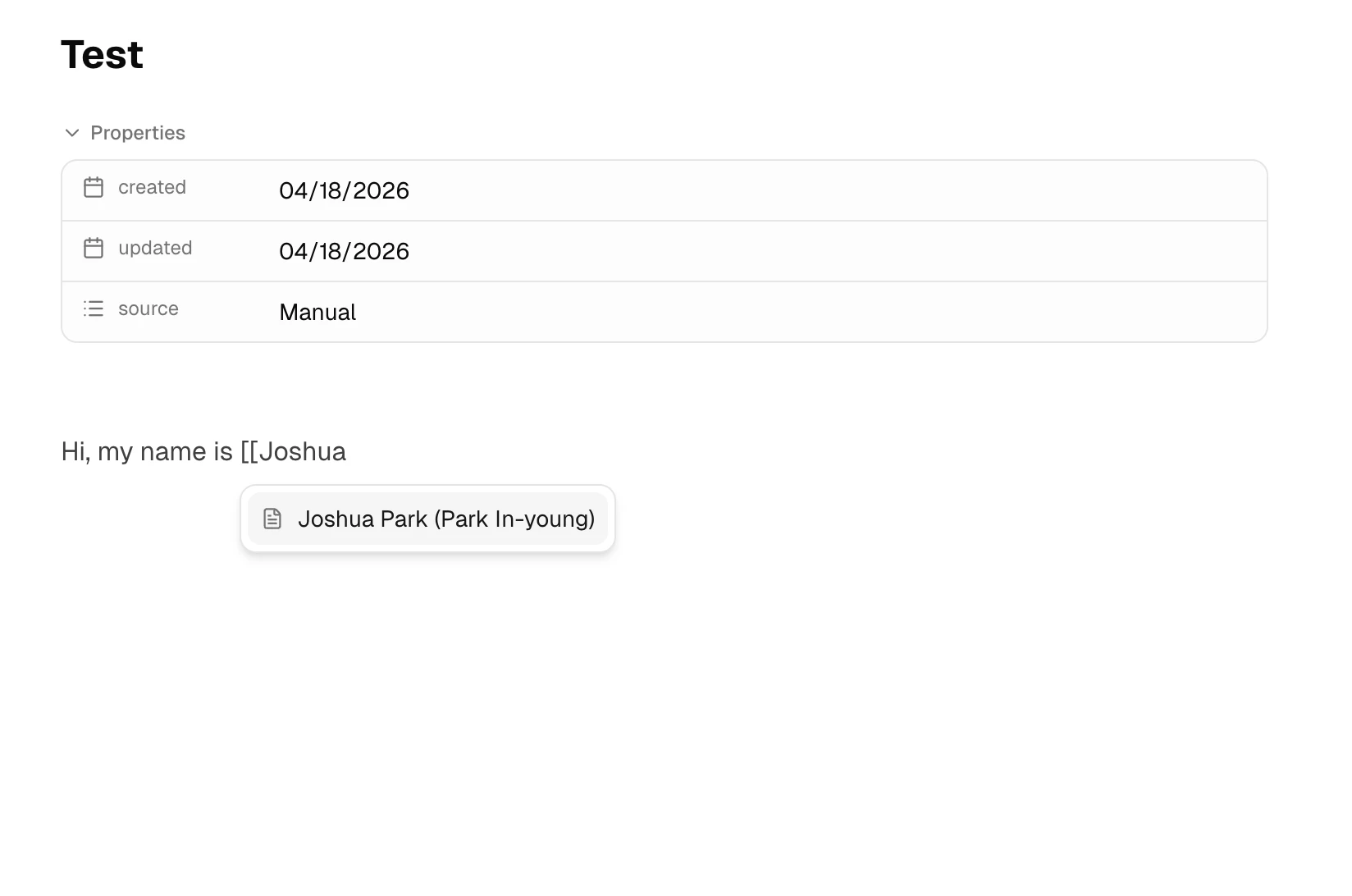The width and height of the screenshot is (1352, 896).
Task: Select the updated property label
Action: [156, 248]
